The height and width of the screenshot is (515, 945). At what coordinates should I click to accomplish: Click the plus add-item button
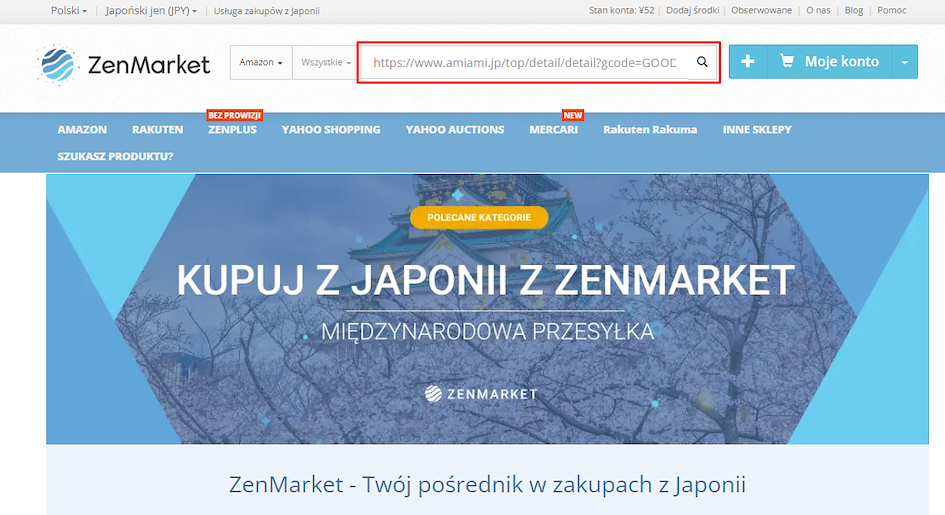tap(748, 61)
